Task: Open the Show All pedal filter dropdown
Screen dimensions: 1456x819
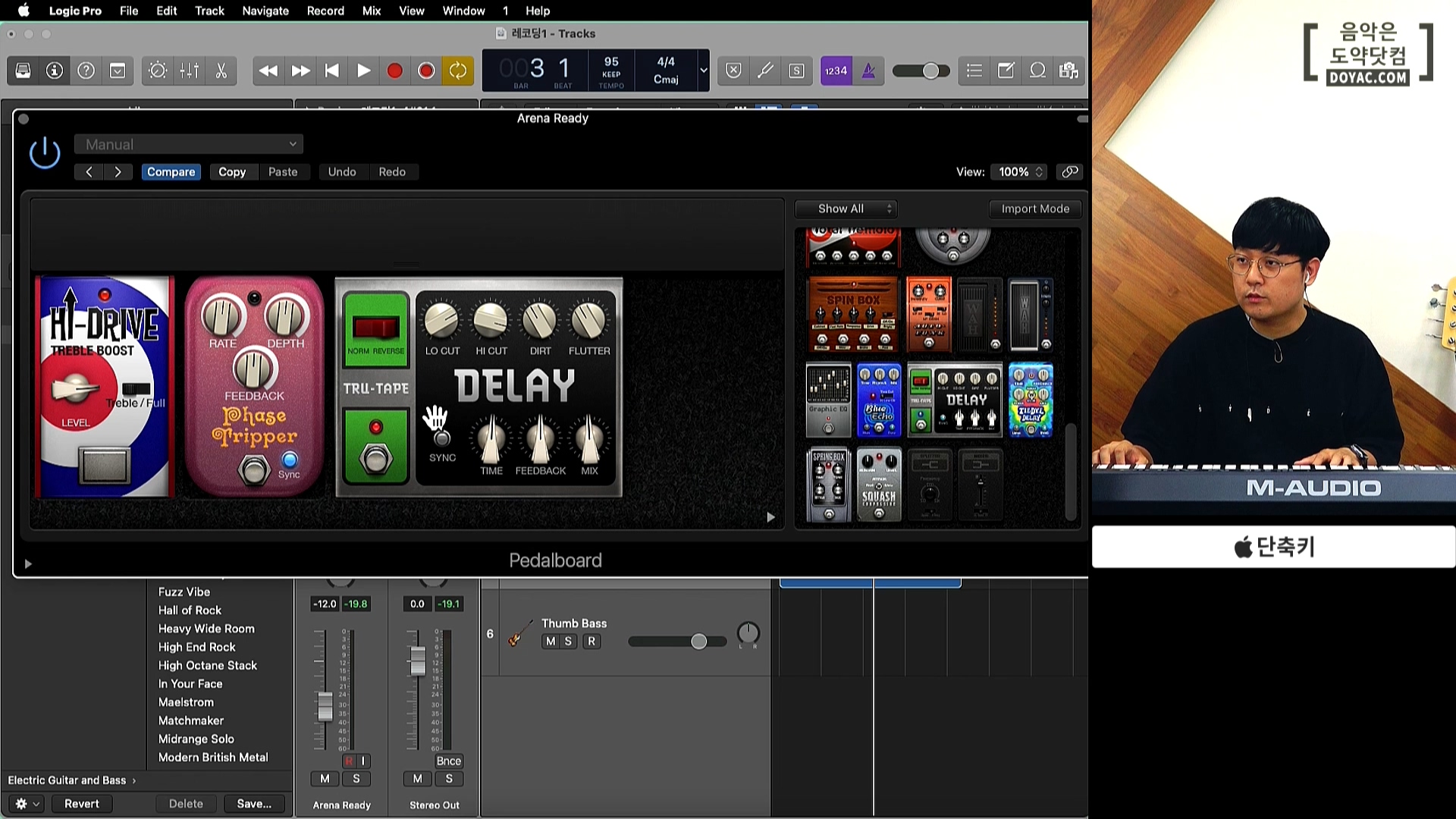Action: (846, 209)
